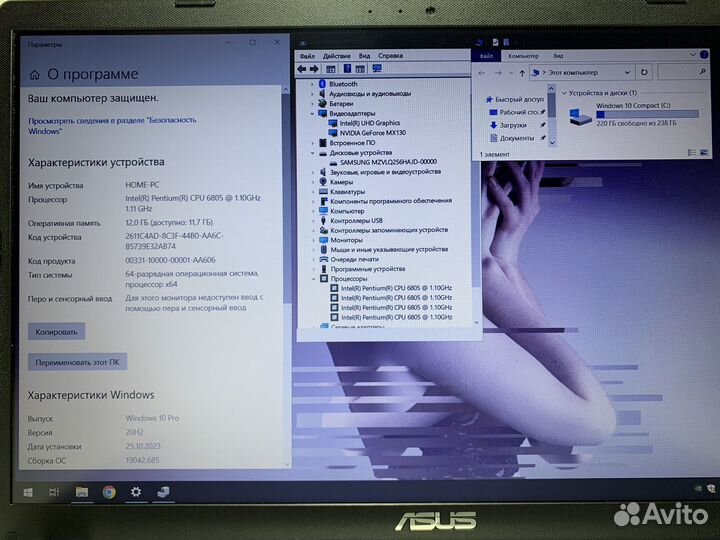Expand Аудиовходы и аудиовыходы category
Image resolution: width=720 pixels, height=540 pixels.
tap(312, 94)
